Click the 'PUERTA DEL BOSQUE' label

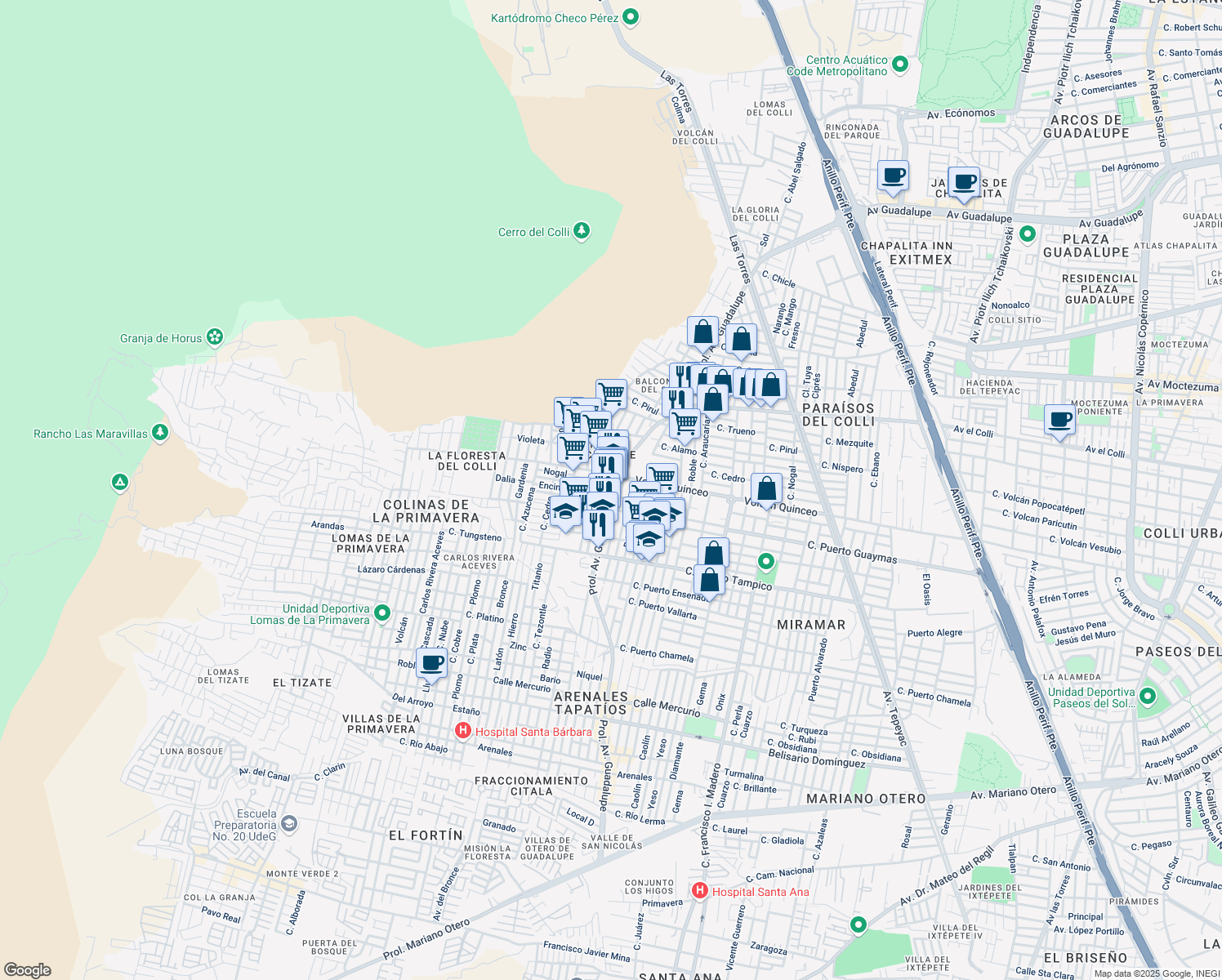[x=330, y=947]
